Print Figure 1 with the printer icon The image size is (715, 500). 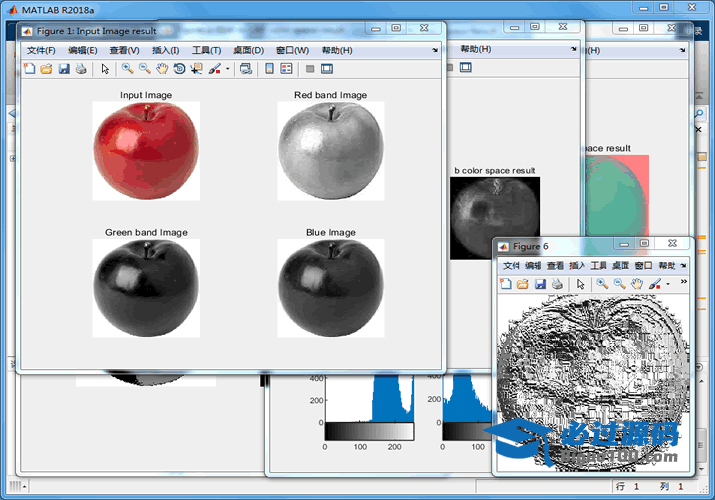tap(81, 69)
